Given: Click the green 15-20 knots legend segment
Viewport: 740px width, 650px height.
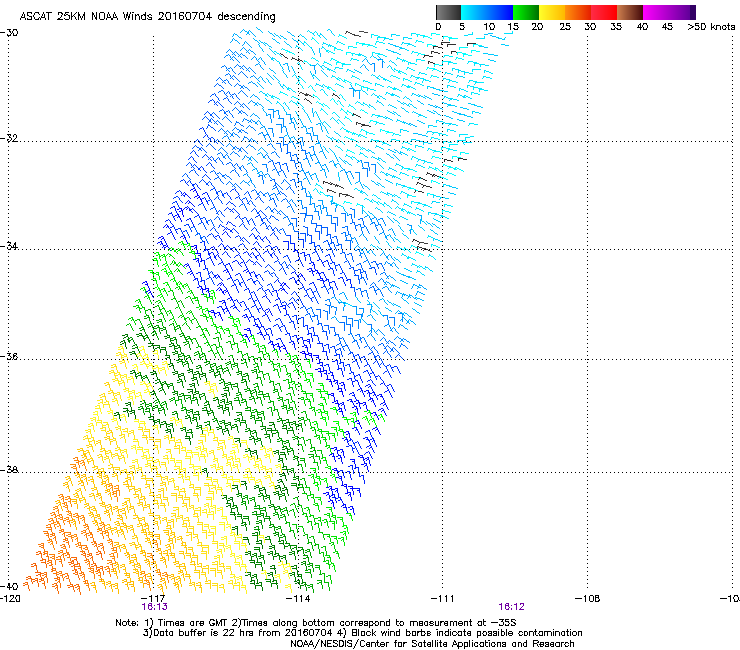Looking at the screenshot, I should (x=526, y=12).
